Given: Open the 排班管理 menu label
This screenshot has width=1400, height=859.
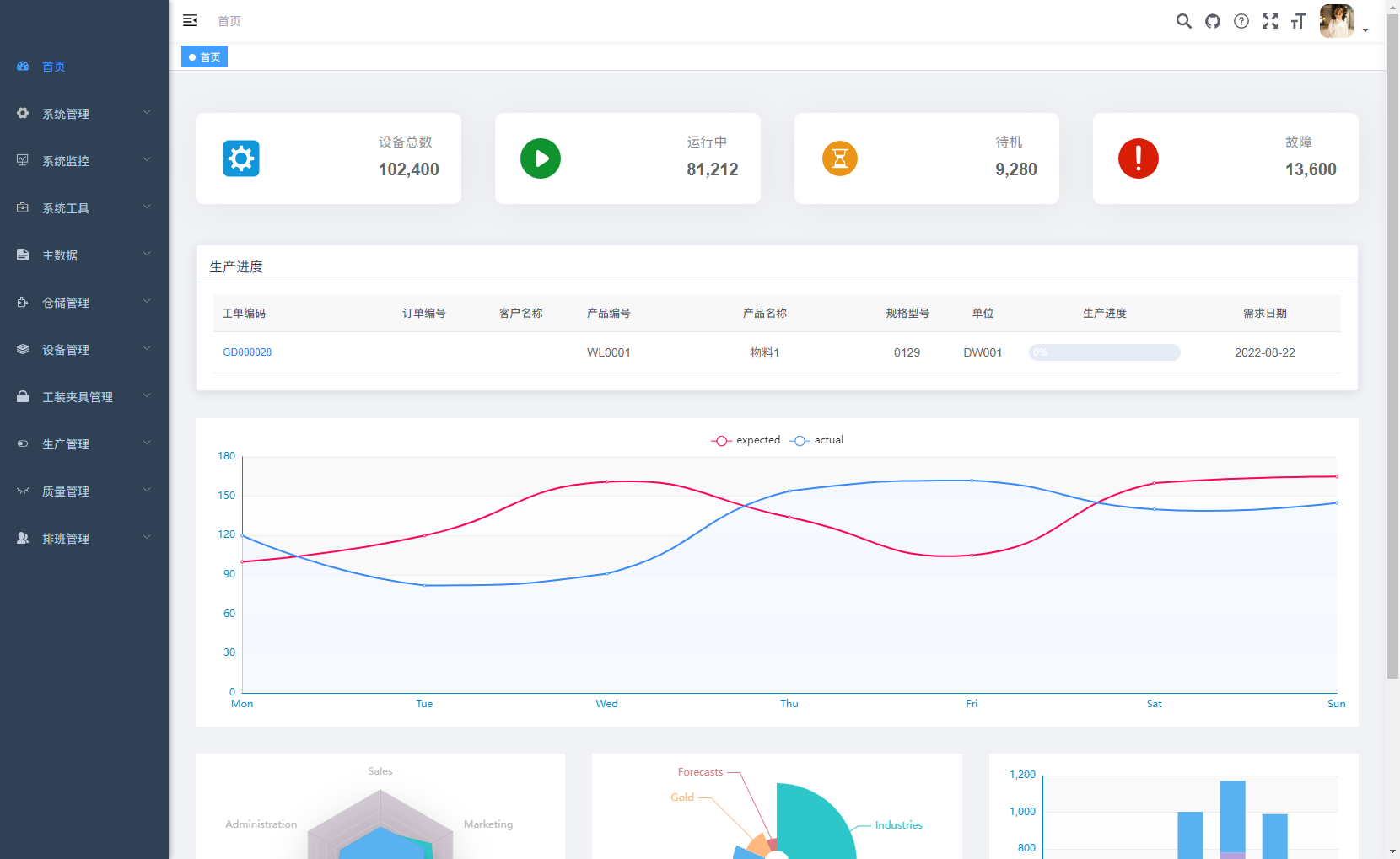Looking at the screenshot, I should (66, 539).
